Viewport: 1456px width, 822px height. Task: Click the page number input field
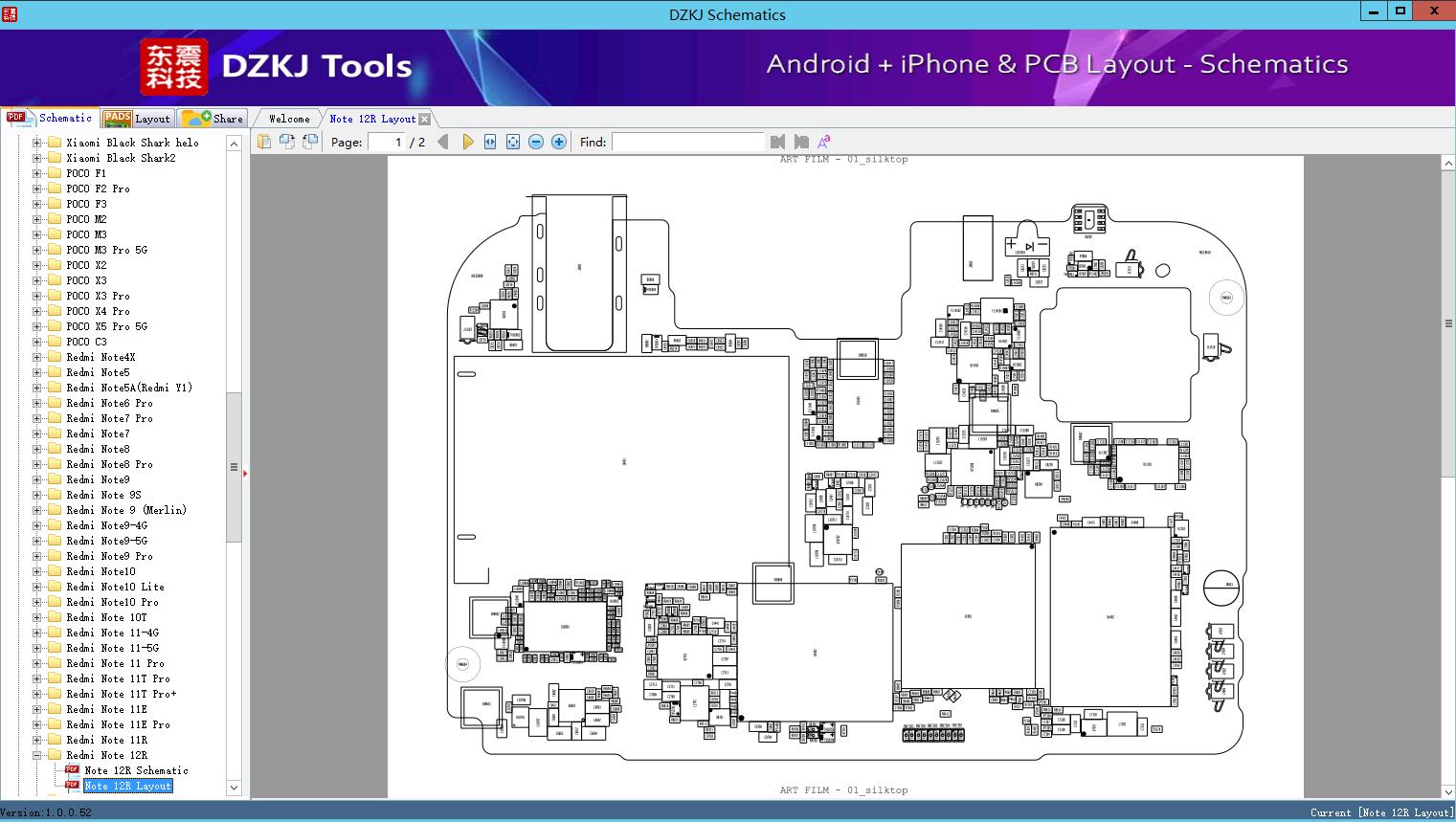[x=385, y=142]
